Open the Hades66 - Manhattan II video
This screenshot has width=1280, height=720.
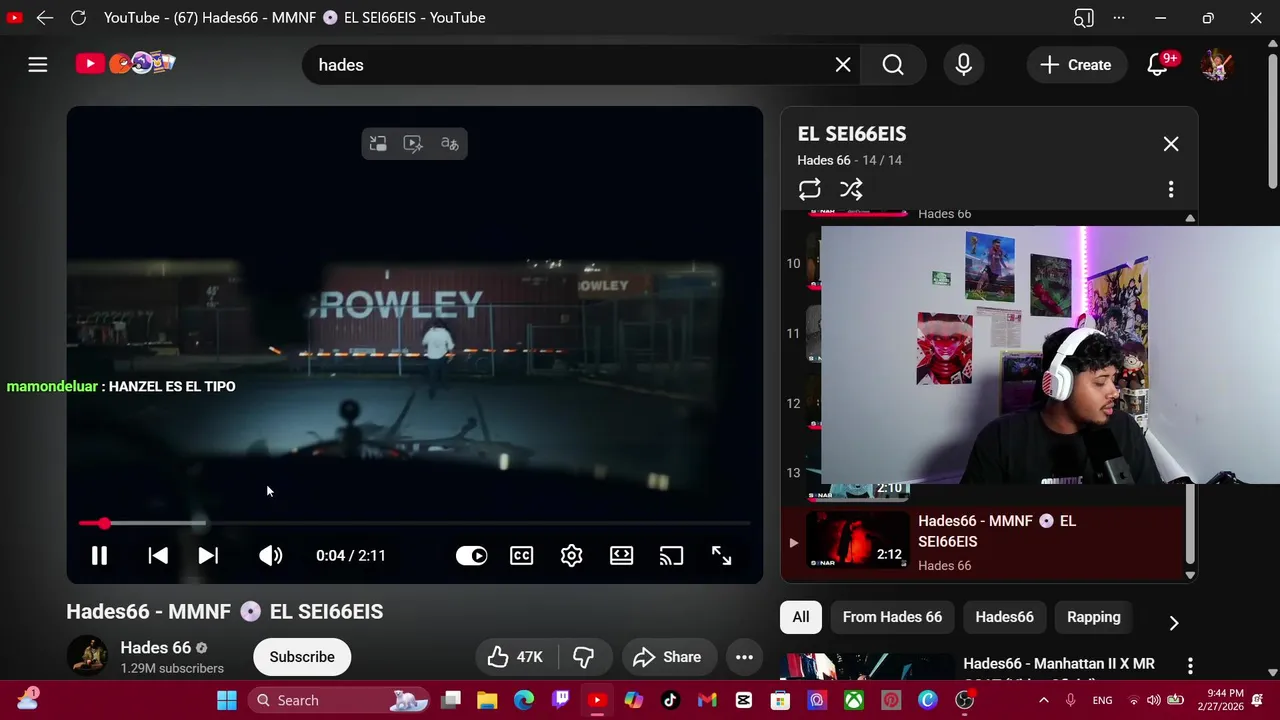1059,664
